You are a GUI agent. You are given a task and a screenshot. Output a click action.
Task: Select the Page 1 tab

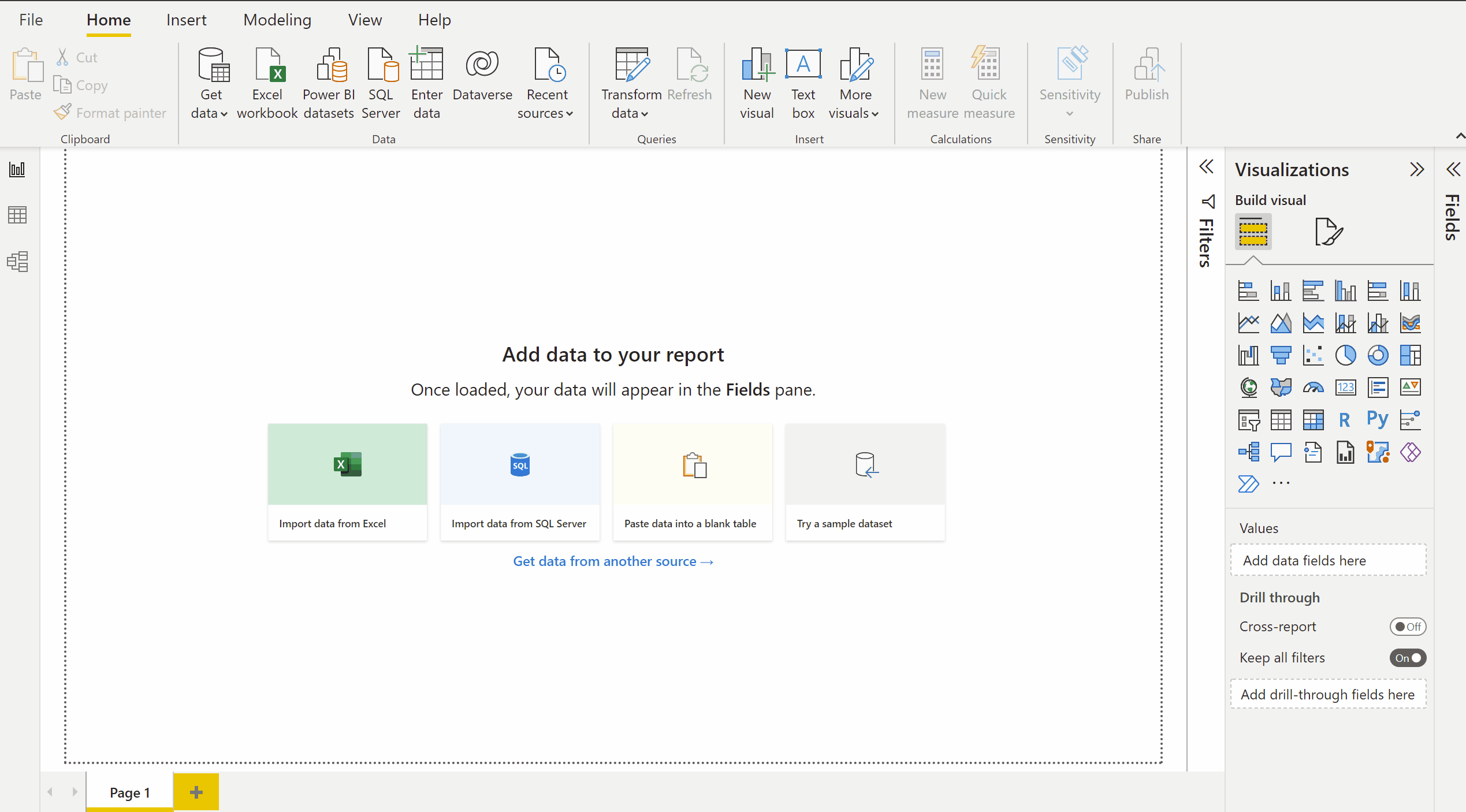coord(130,792)
